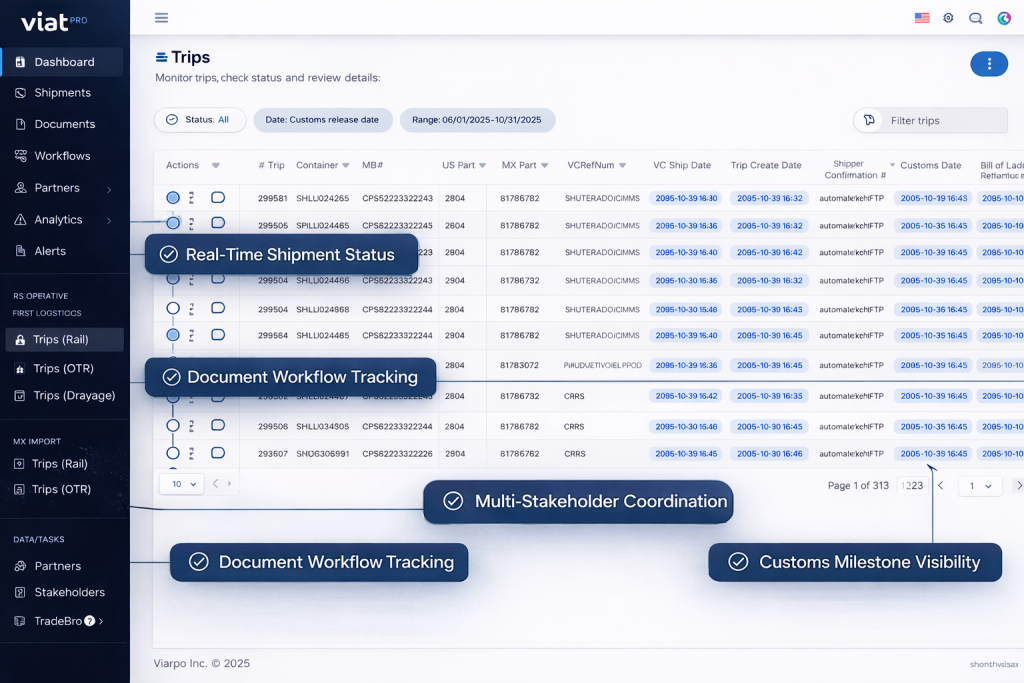This screenshot has height=683, width=1024.
Task: Click the date Range filter chip
Action: pos(477,120)
